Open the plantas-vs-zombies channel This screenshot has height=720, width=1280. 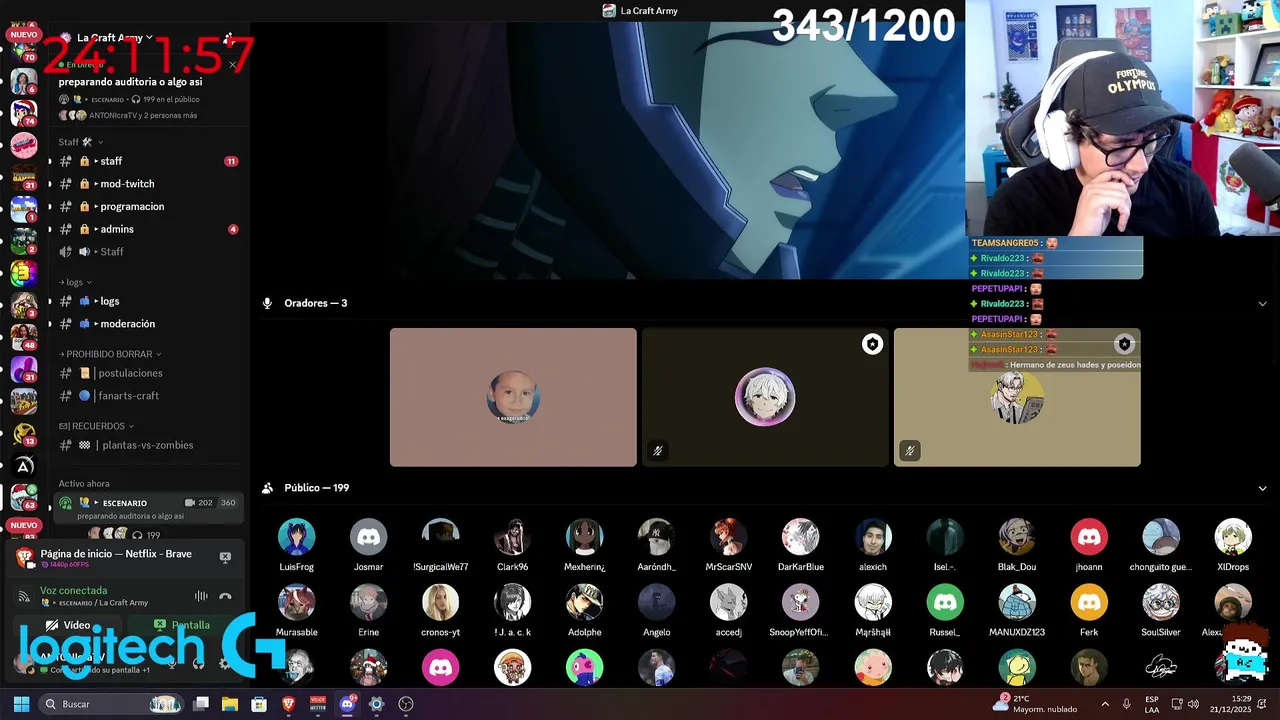click(148, 445)
